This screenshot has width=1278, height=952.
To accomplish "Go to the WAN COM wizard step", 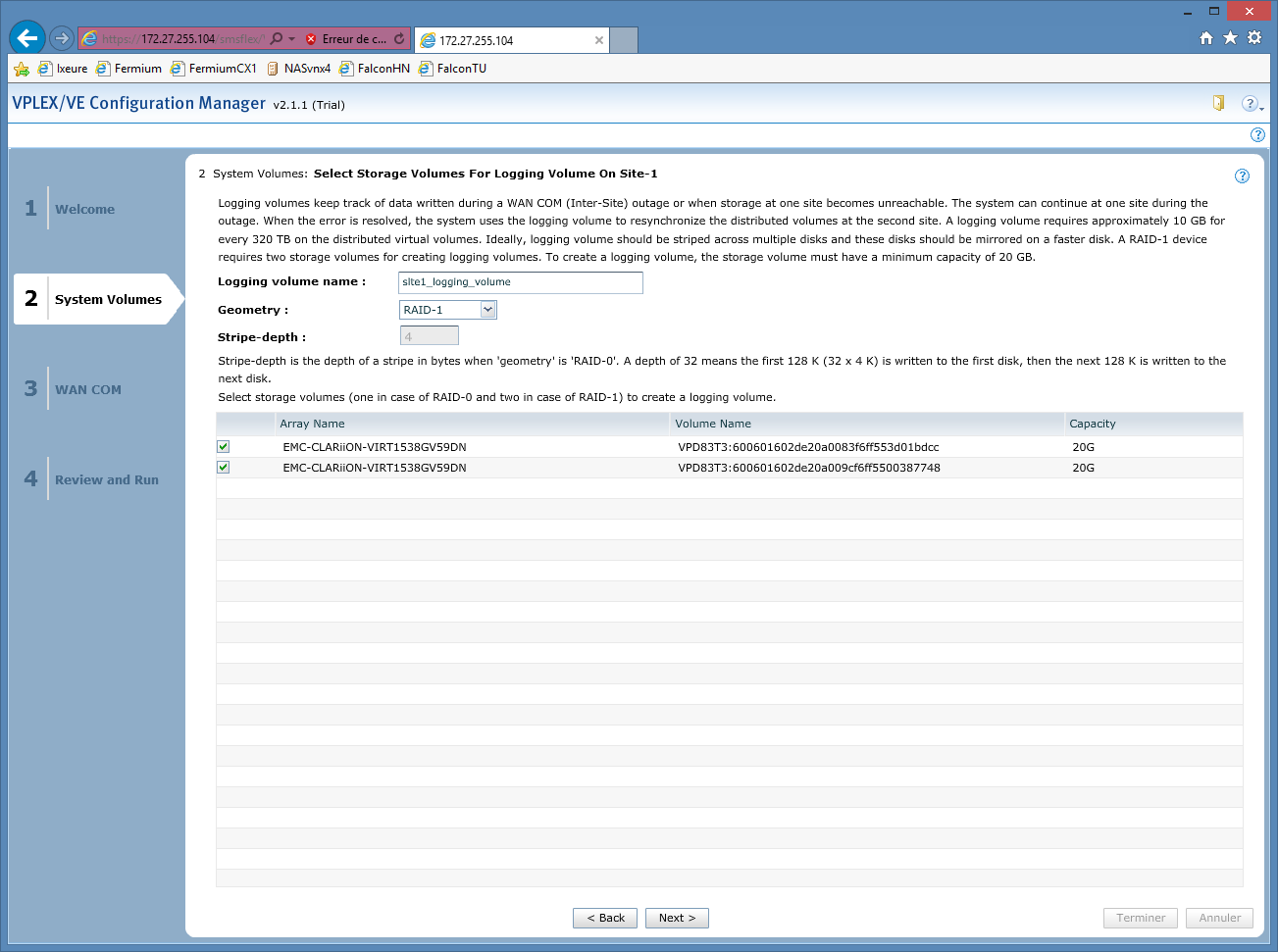I will pos(88,389).
